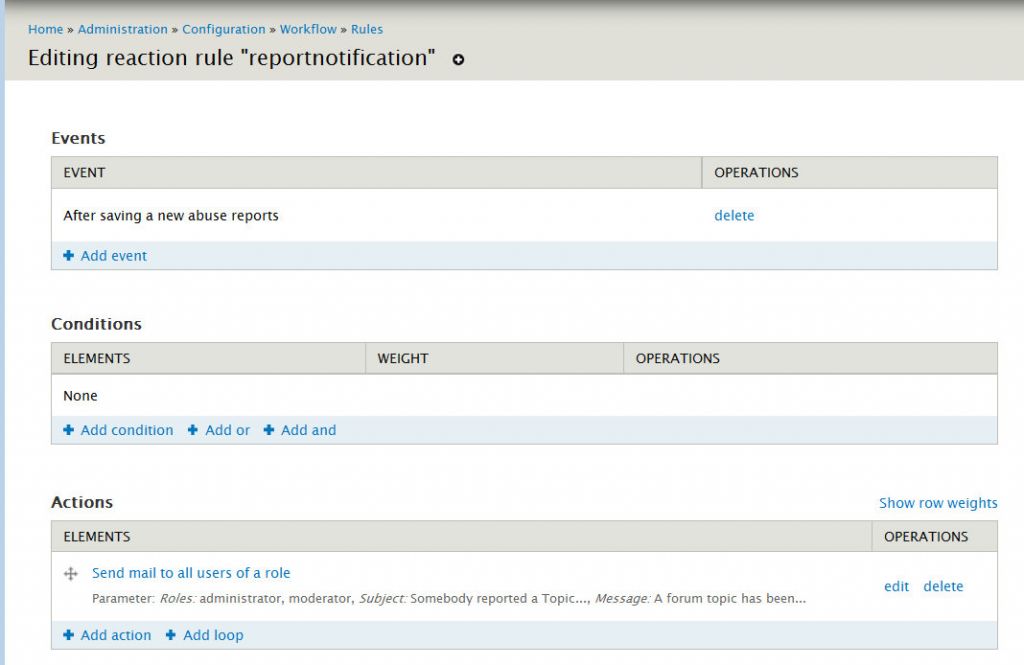Image resolution: width=1024 pixels, height=665 pixels.
Task: Click the action's Parameter summary line
Action: click(x=448, y=599)
